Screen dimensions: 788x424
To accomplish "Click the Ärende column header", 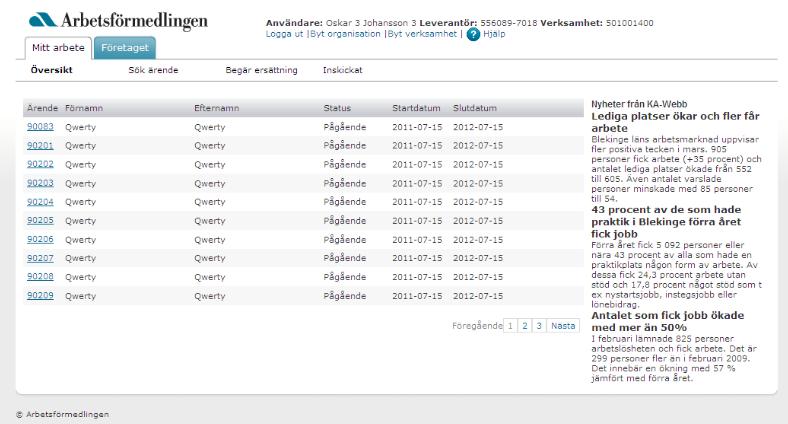I will (42, 108).
